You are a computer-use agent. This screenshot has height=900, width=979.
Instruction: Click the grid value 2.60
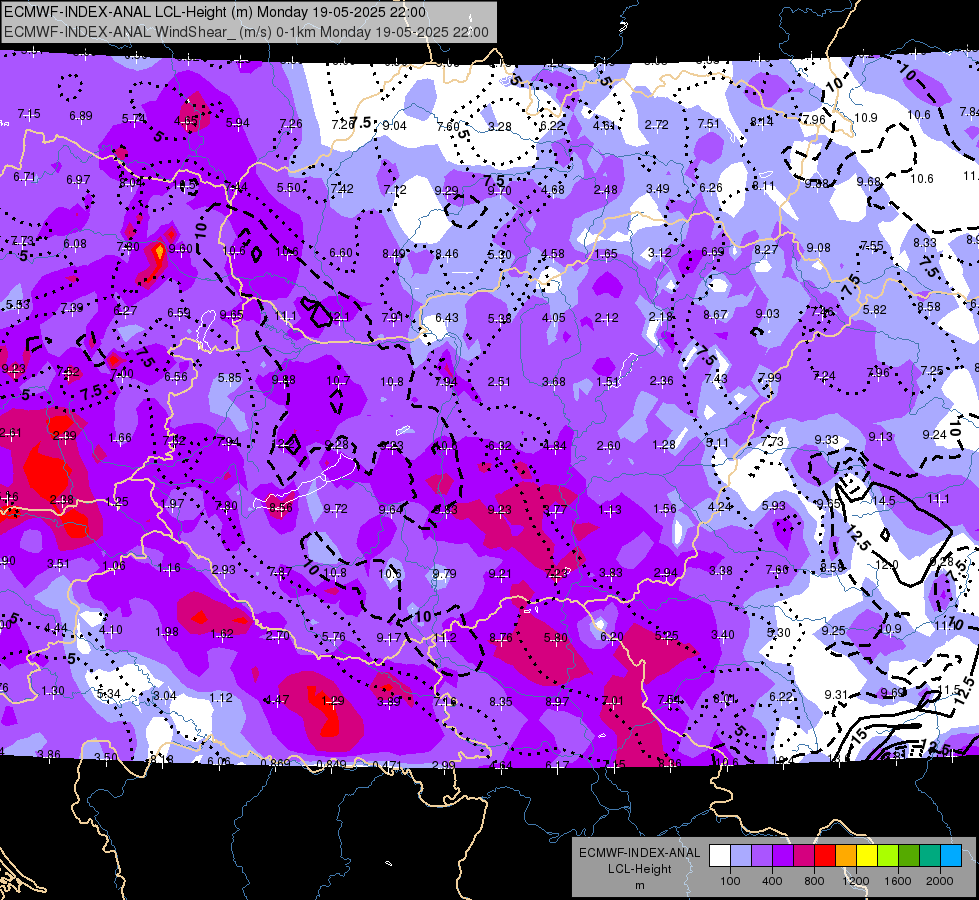(x=609, y=445)
